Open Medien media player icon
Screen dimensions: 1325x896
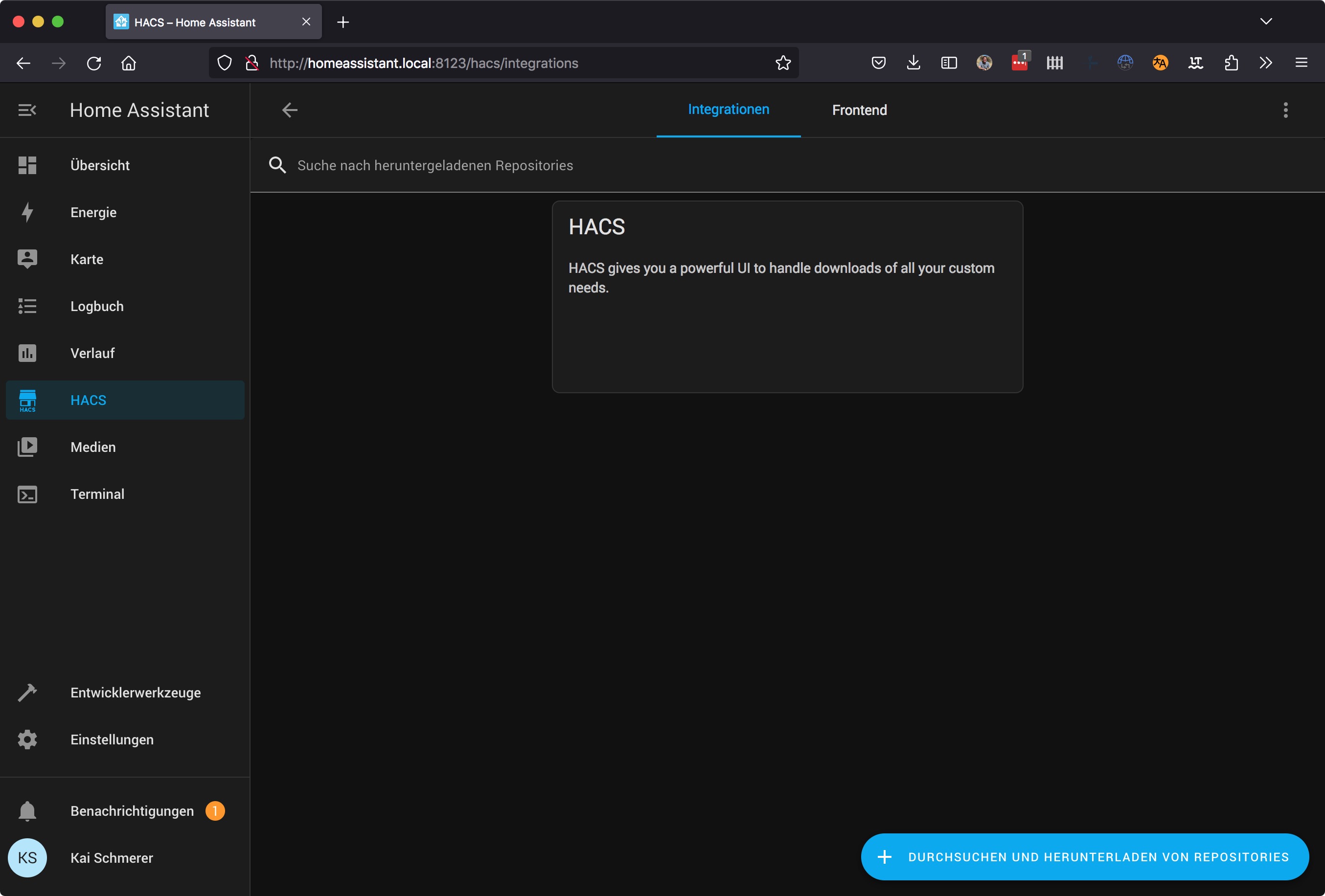point(27,447)
